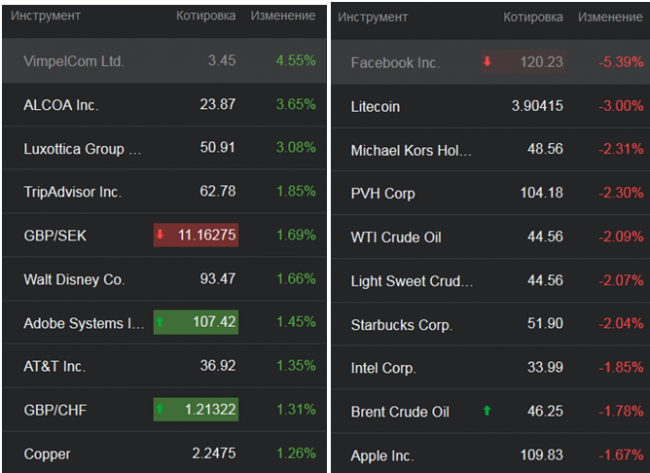Open Litecoin quote in right table

click(x=376, y=106)
